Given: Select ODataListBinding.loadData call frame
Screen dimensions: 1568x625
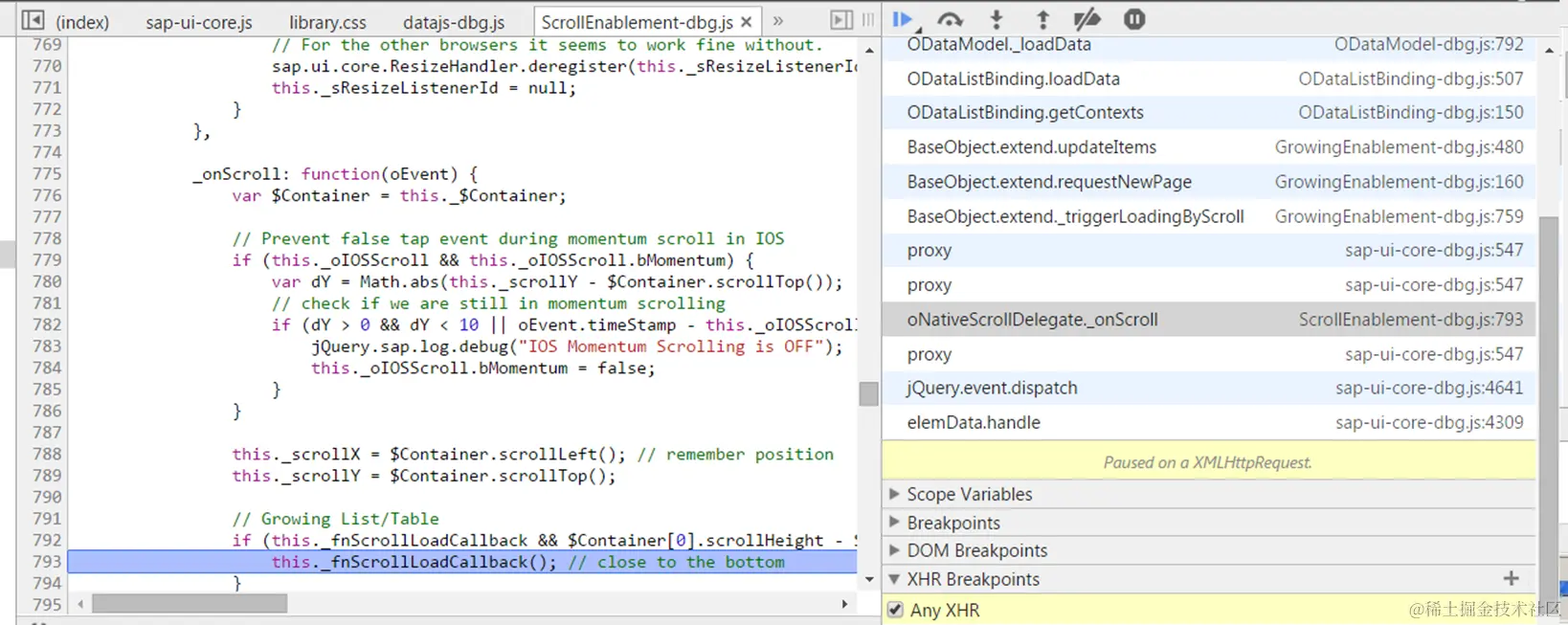Looking at the screenshot, I should tap(1208, 78).
